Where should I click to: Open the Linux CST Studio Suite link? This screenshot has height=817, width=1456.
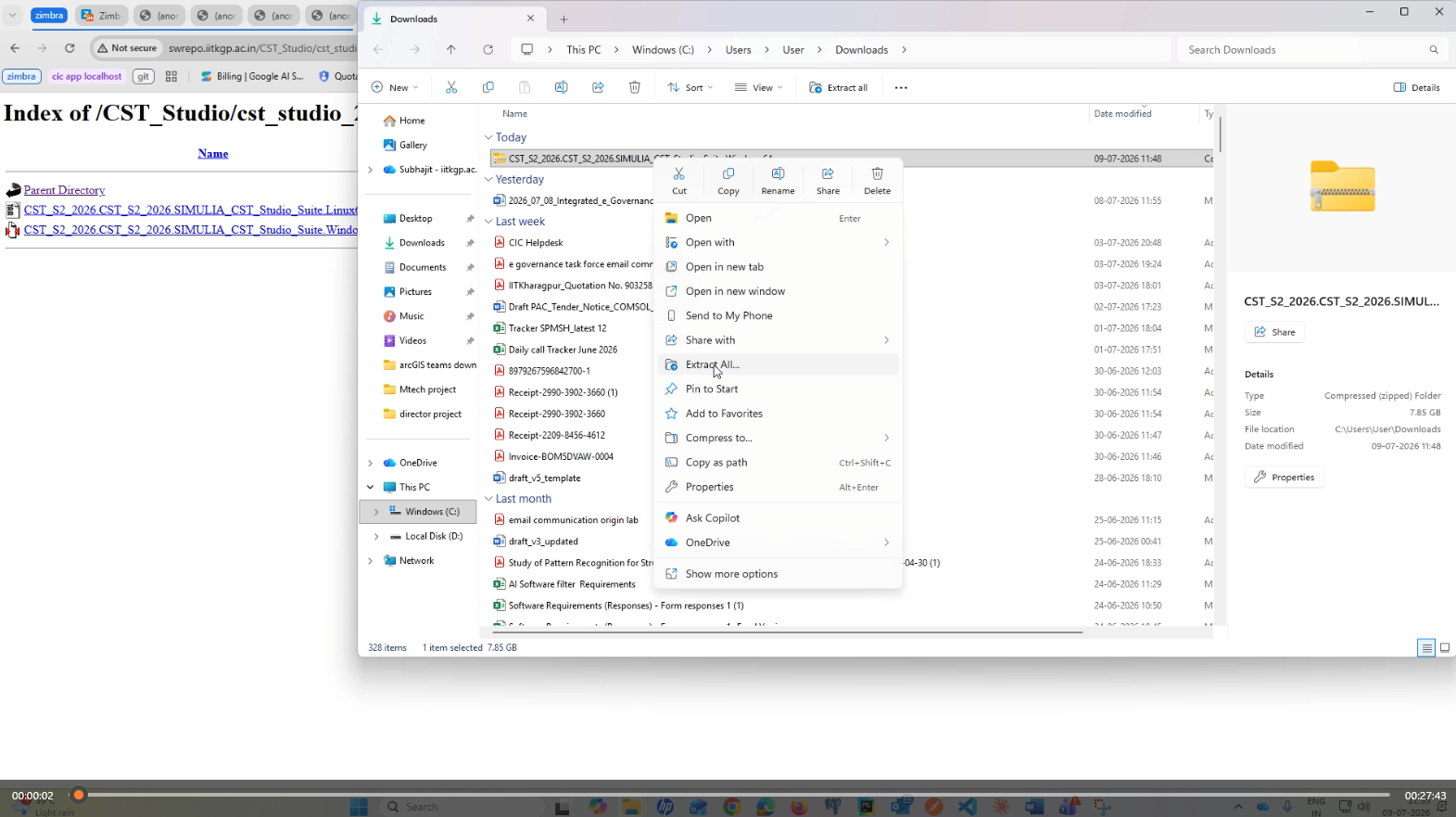point(190,211)
